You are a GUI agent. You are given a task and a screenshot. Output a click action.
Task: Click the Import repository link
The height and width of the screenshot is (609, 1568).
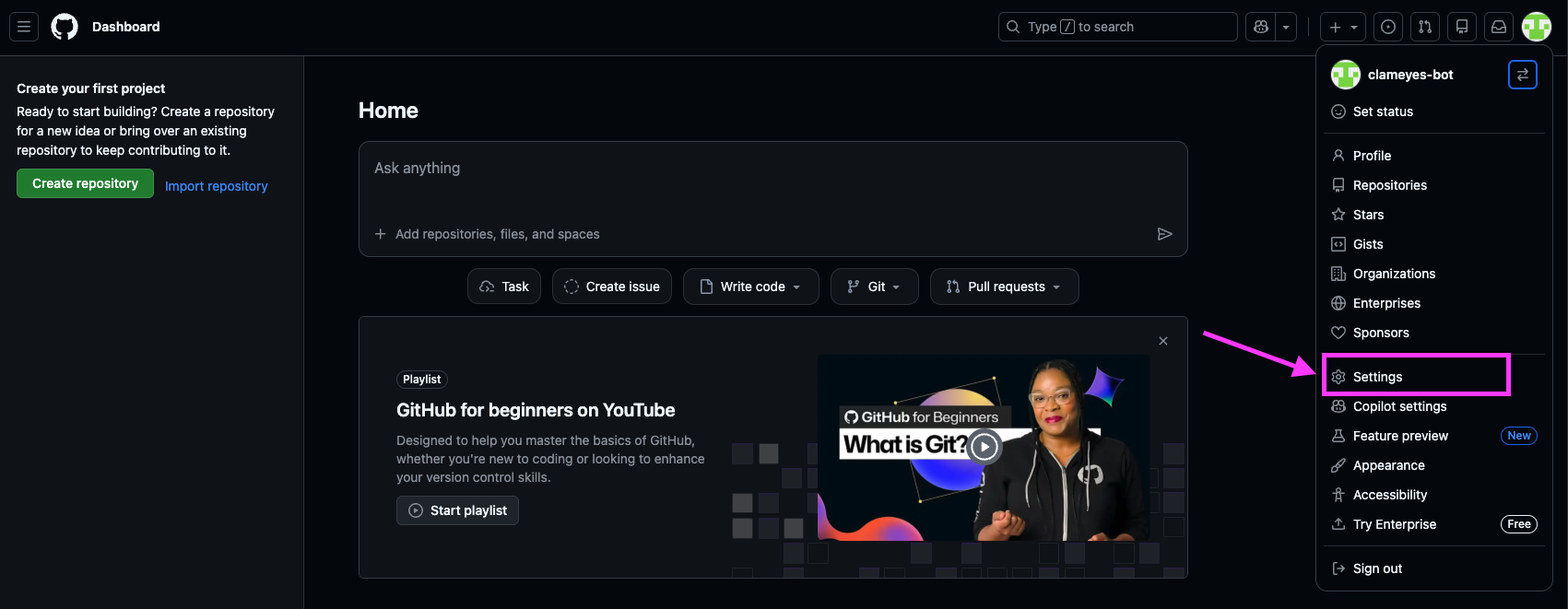point(217,186)
